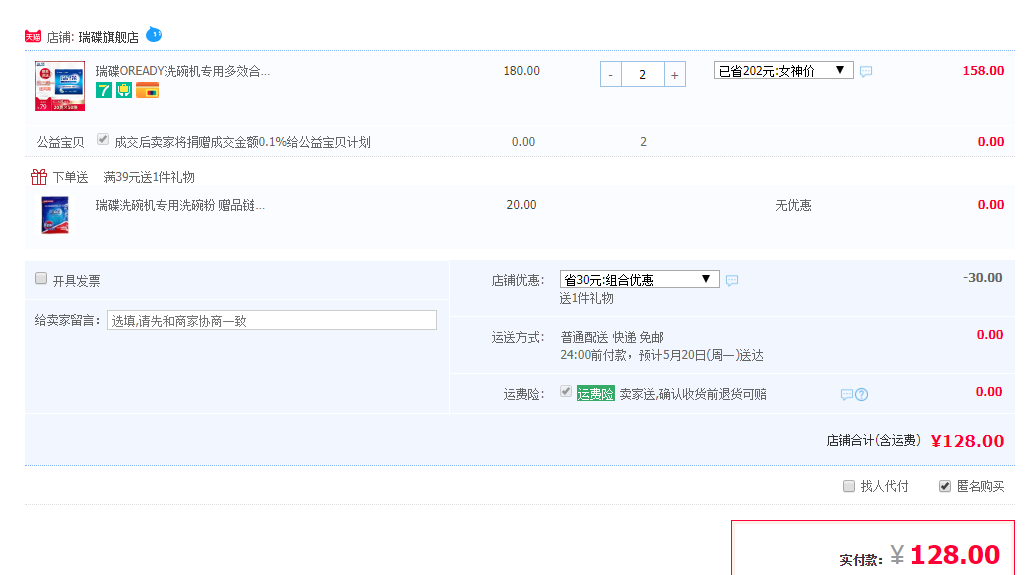
Task: Open comment icon beside 女神价 dropdown
Action: 866,71
